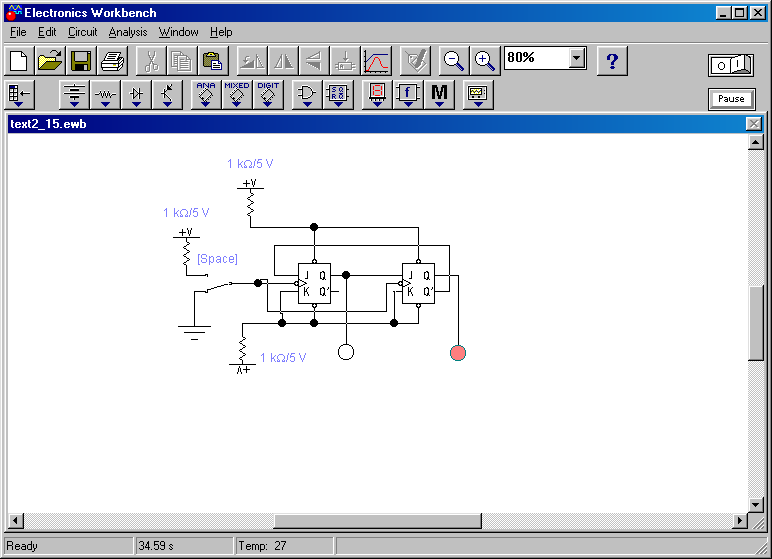Screen dimensions: 772x559
Task: Open the Miscellaneous M parts bin
Action: [439, 95]
